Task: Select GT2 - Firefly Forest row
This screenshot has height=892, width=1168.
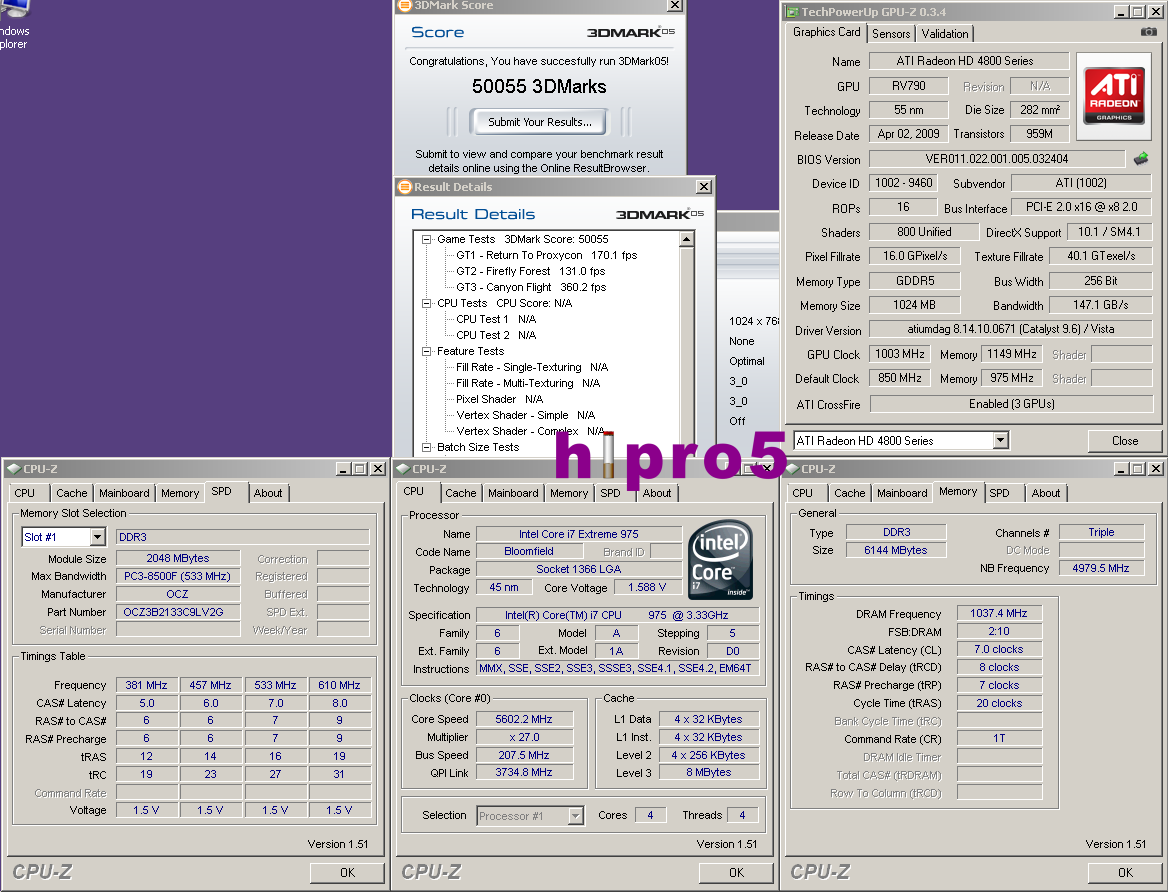Action: click(x=530, y=271)
